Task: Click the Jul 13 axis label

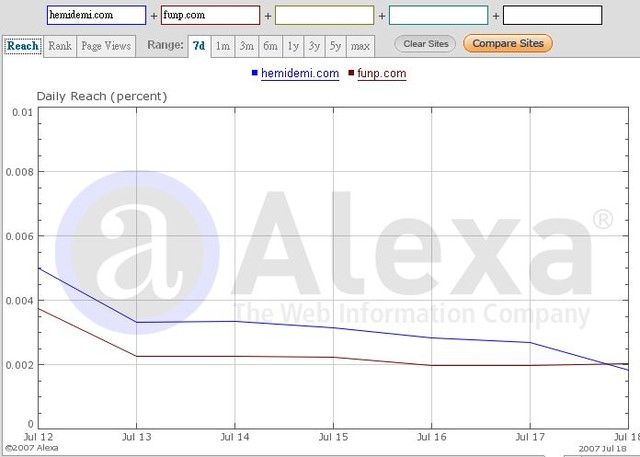Action: point(137,437)
